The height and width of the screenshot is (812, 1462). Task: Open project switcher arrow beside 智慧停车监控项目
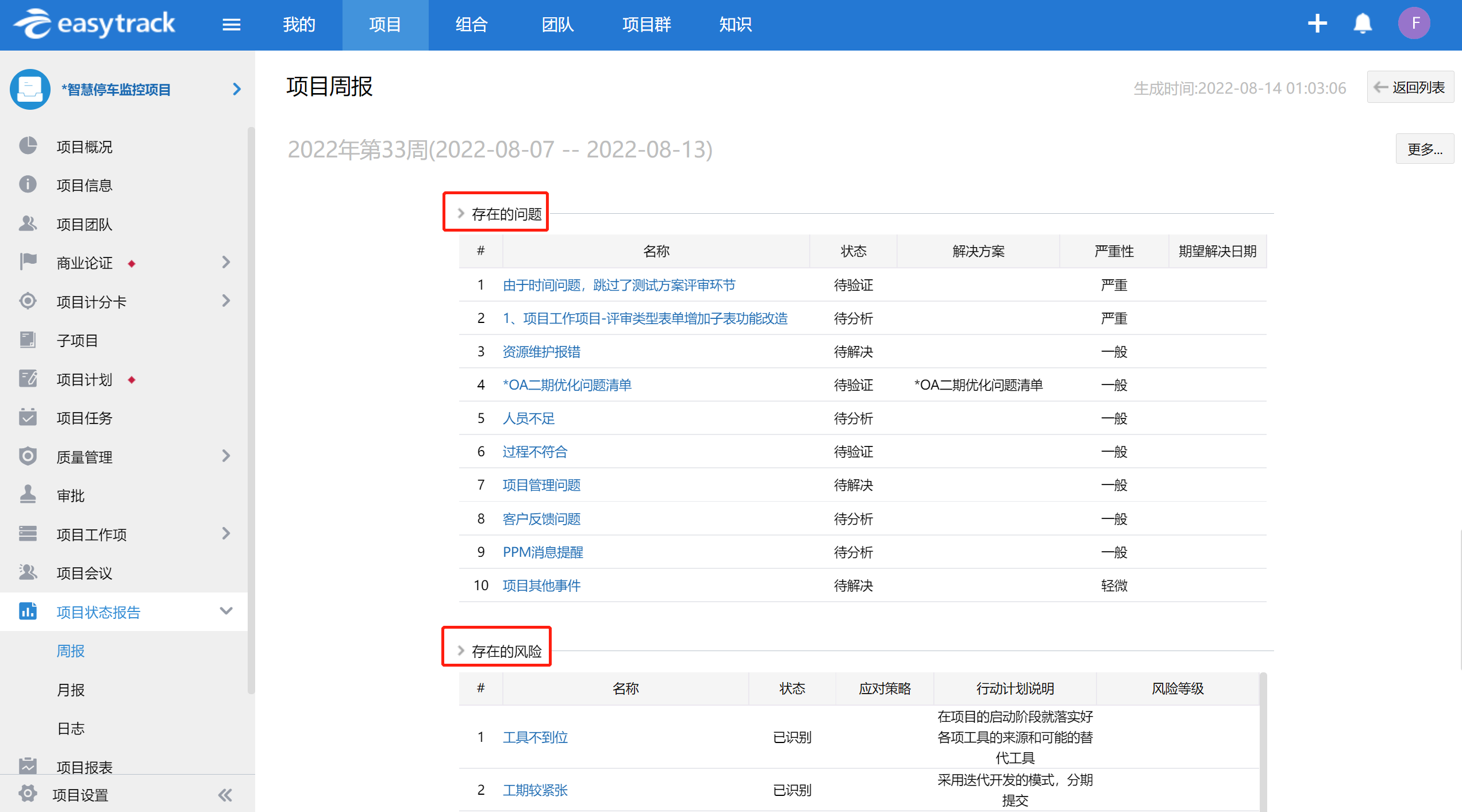click(236, 89)
